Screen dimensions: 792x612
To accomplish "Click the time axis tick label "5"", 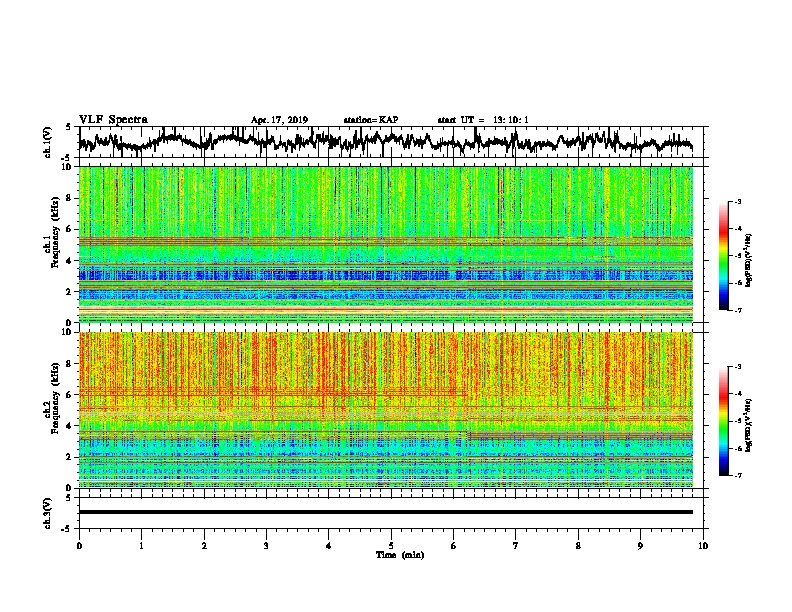I will (x=391, y=546).
